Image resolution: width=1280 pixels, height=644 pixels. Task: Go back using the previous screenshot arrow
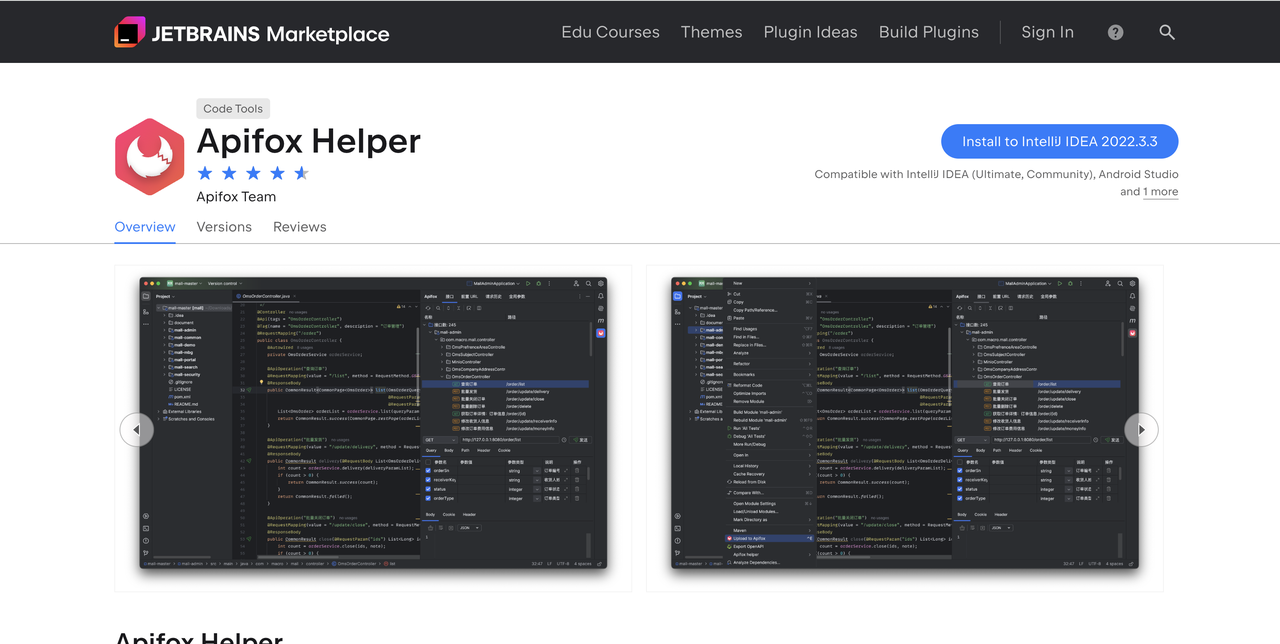tap(137, 429)
